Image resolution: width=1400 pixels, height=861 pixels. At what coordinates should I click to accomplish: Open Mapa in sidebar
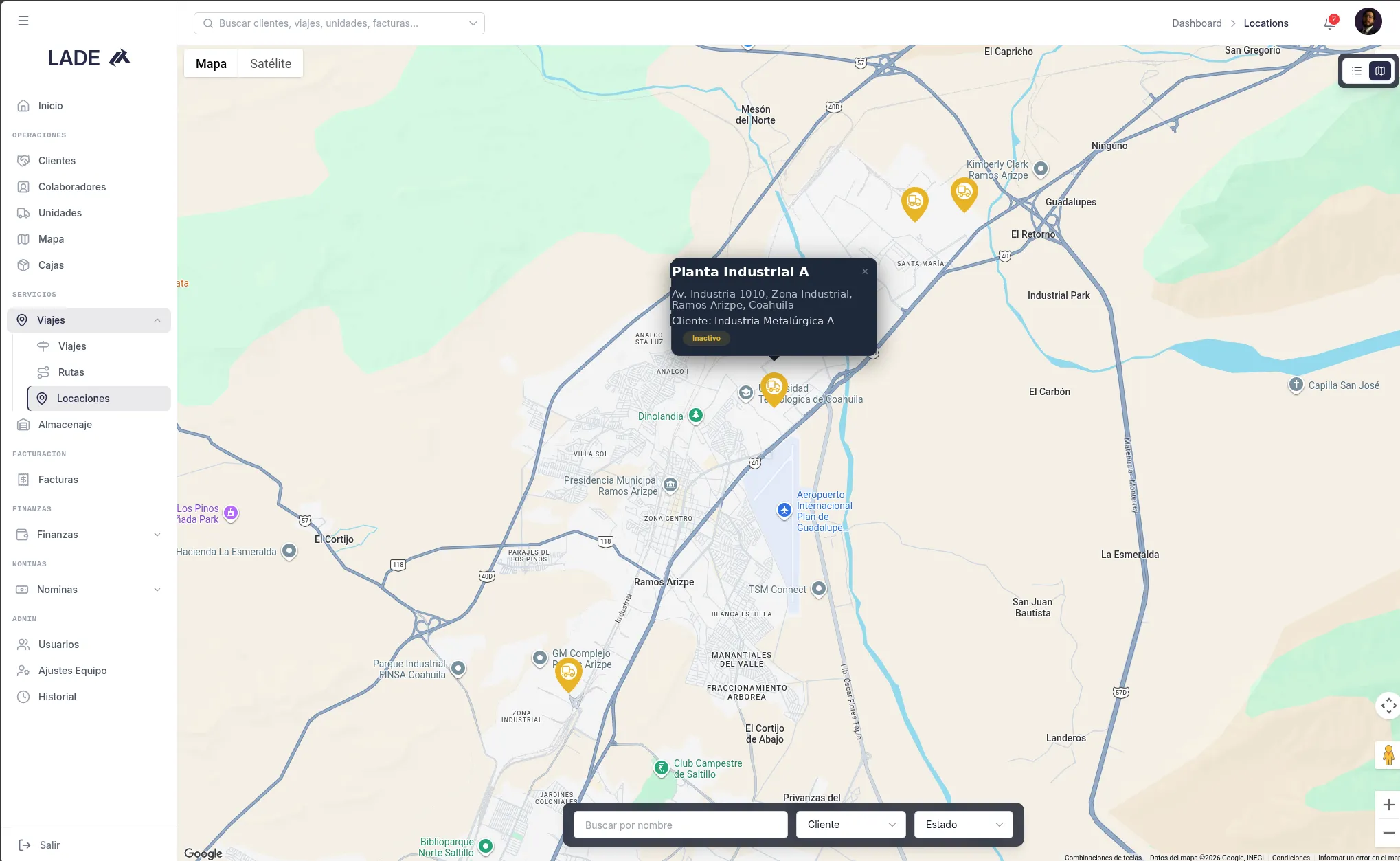[89, 239]
